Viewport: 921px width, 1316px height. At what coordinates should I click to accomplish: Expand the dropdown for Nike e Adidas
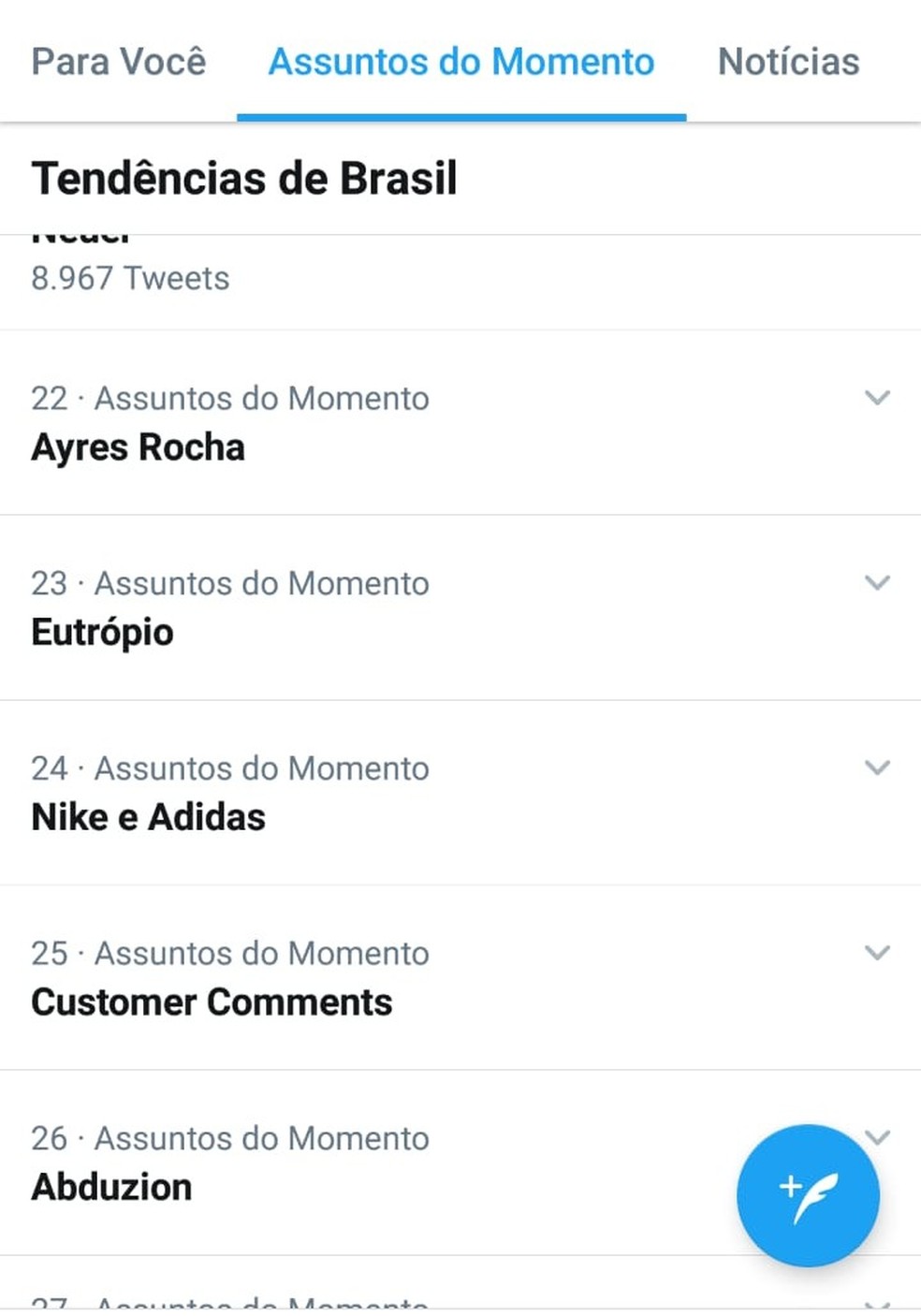click(877, 768)
